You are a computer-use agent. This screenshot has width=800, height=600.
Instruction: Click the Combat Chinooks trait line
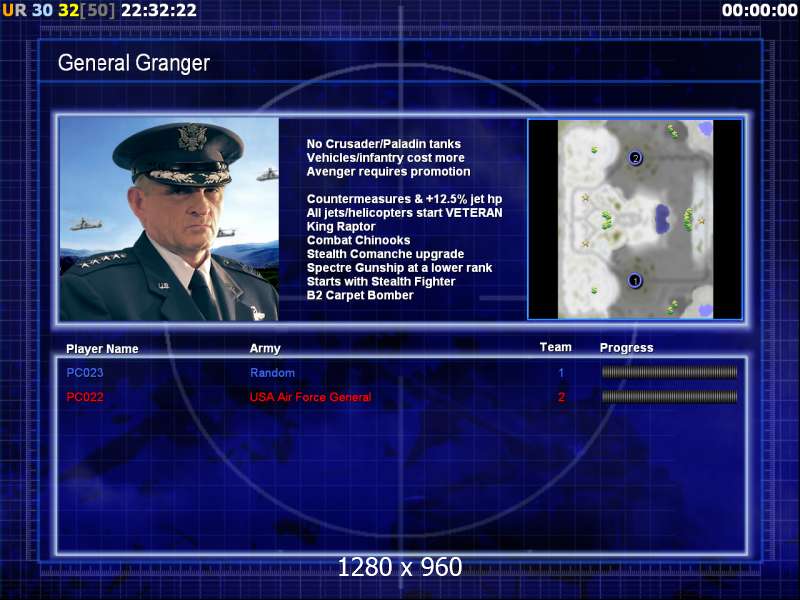(358, 240)
